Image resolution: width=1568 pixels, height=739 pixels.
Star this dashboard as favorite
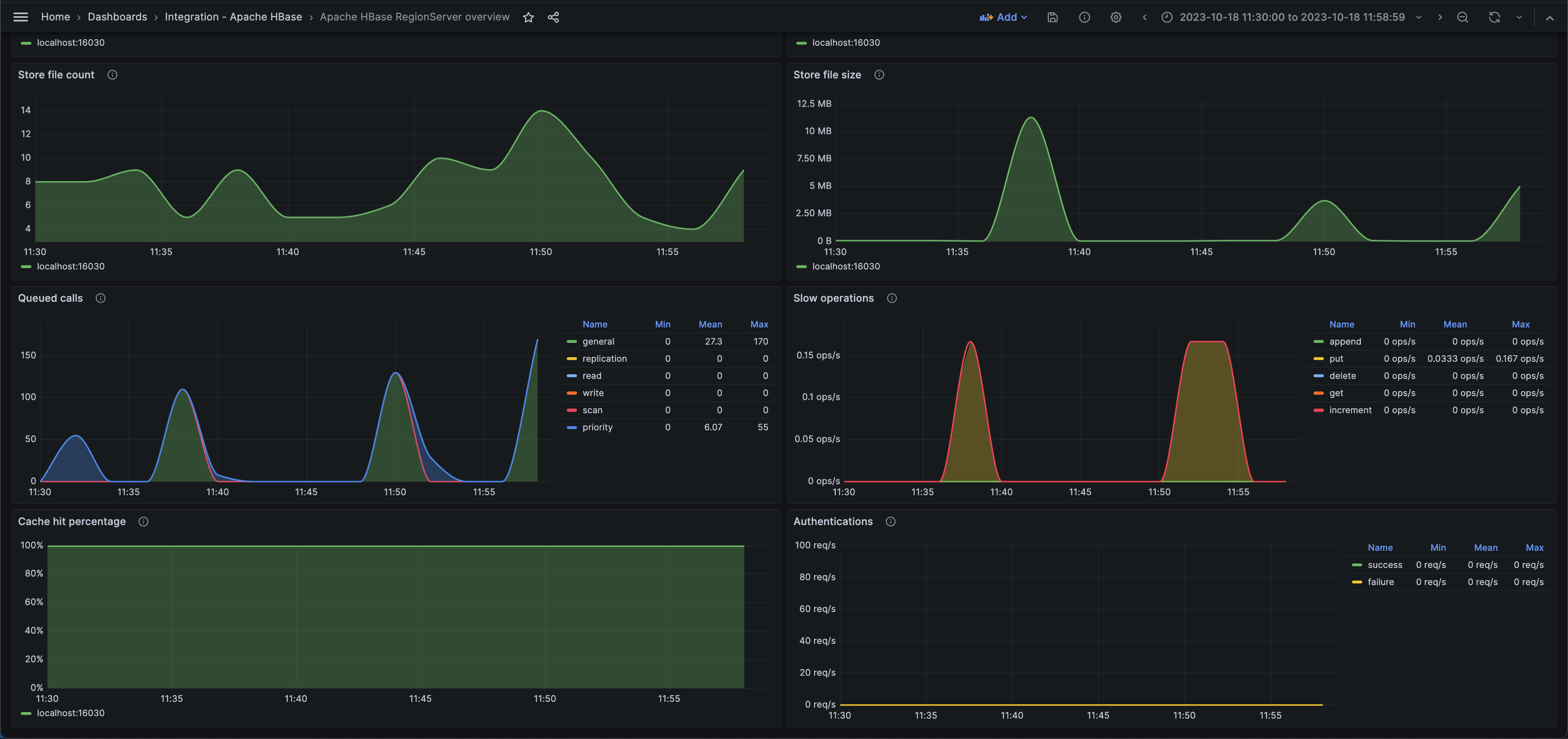[528, 17]
